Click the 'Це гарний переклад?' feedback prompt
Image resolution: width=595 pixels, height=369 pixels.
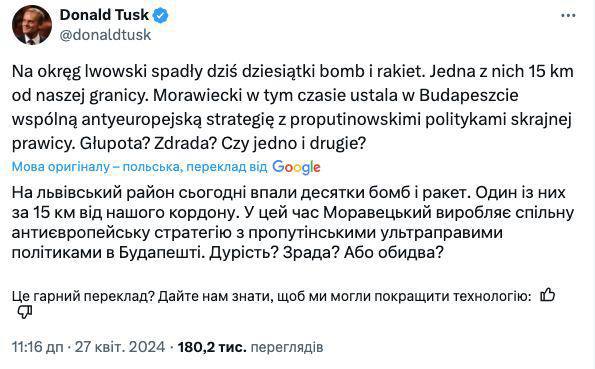83,296
